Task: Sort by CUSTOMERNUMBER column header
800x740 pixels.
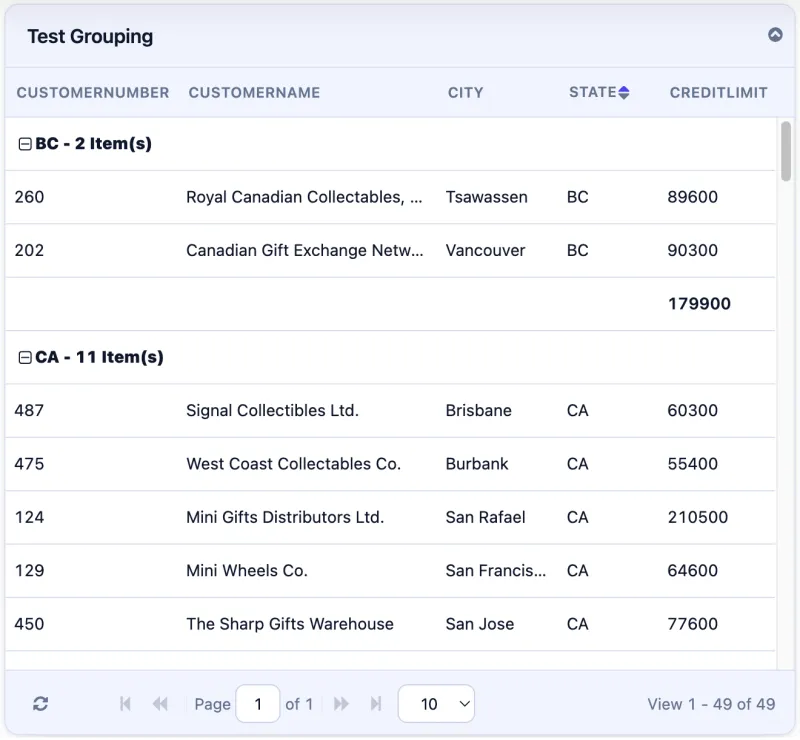Action: [92, 92]
